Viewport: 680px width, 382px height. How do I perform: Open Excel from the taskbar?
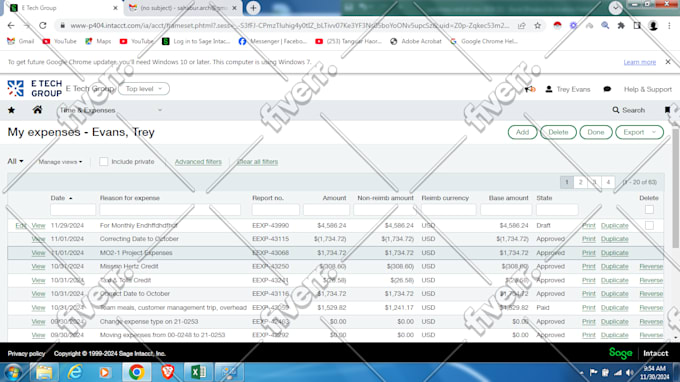click(199, 372)
